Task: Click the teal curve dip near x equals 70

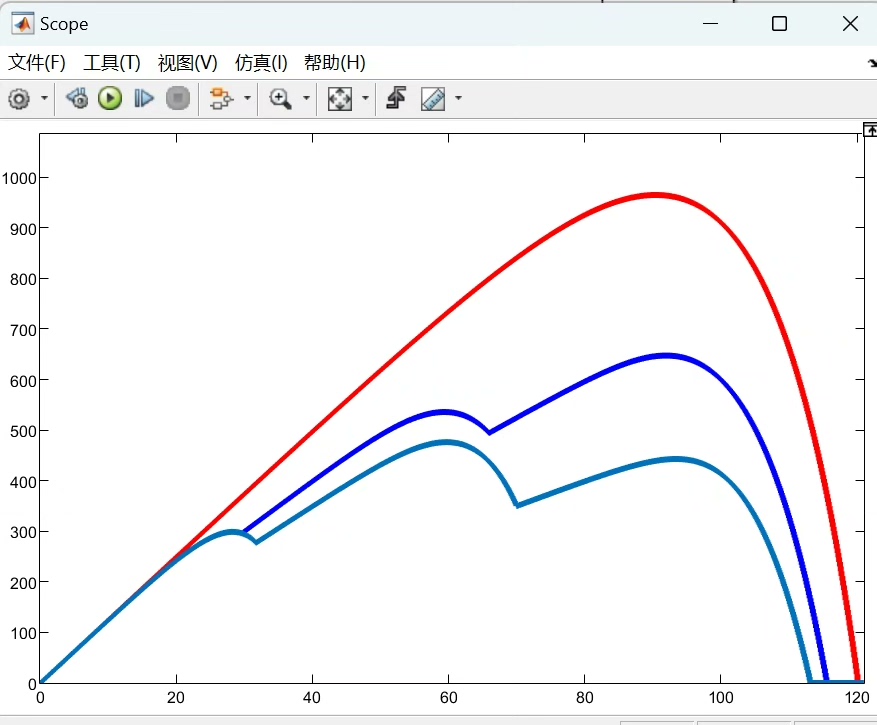Action: click(x=517, y=505)
